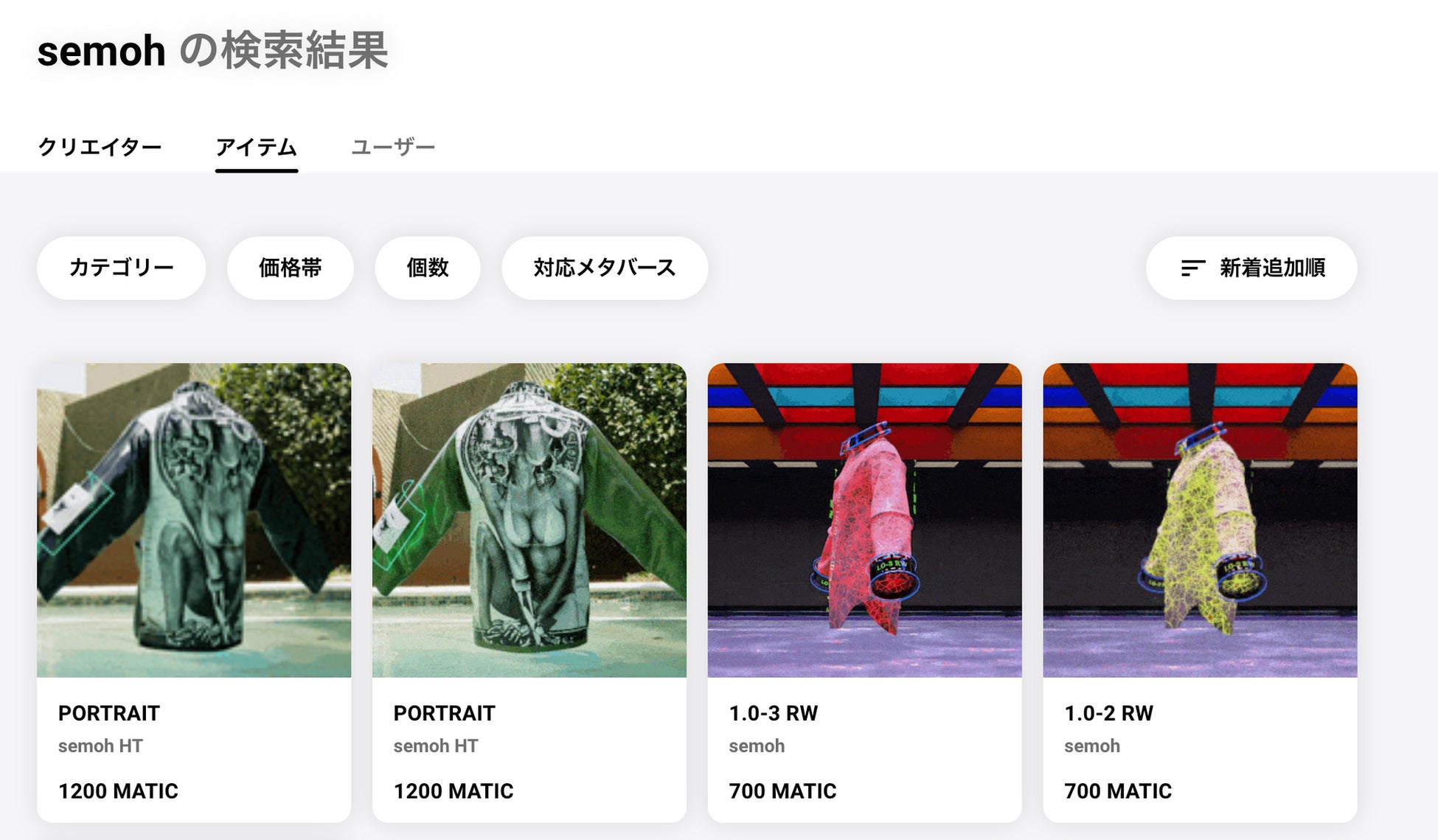The height and width of the screenshot is (840, 1438).
Task: Click the 700 MATIC price of 1.0-2 RW
Action: 1118,791
